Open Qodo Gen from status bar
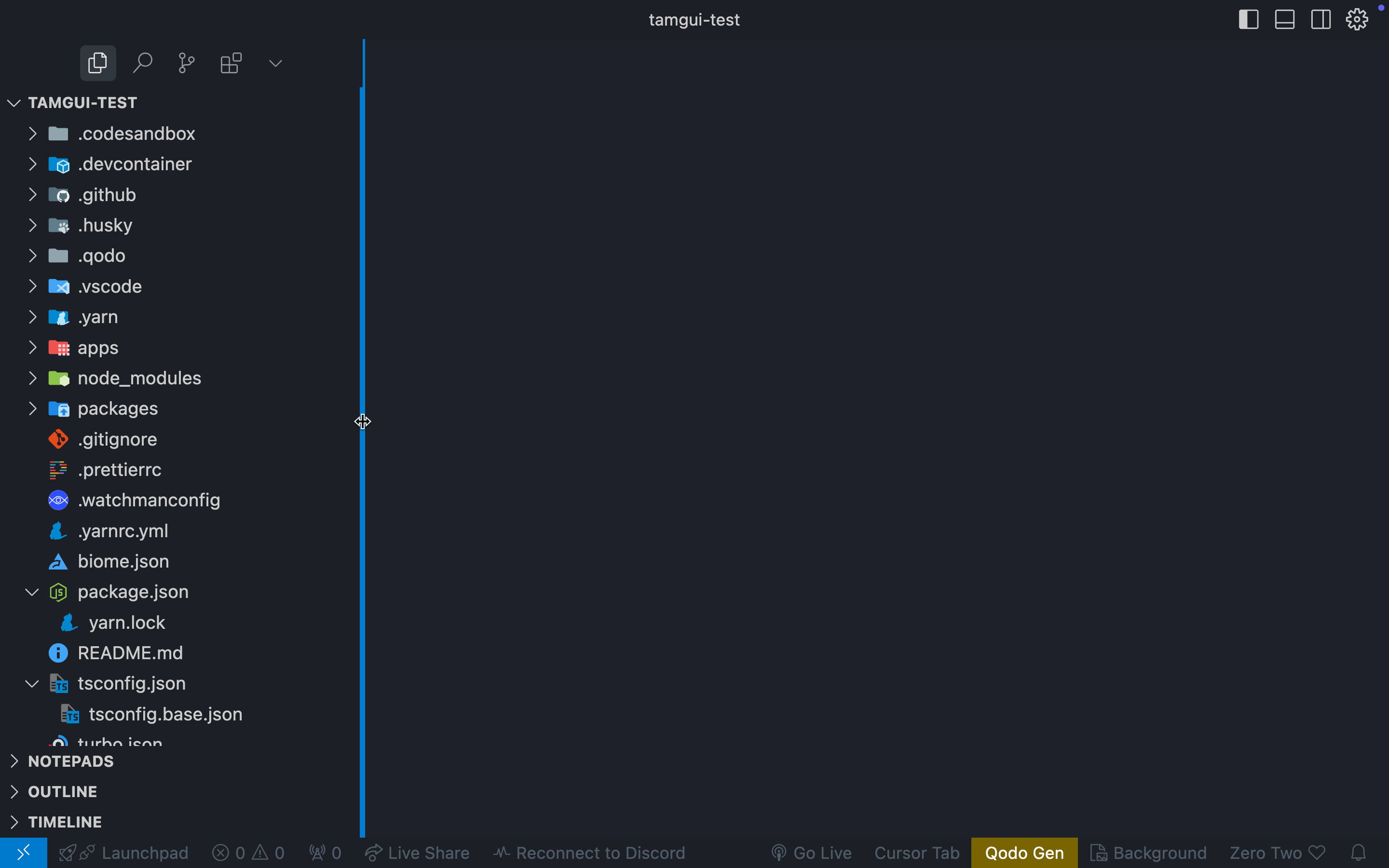The image size is (1389, 868). point(1024,853)
